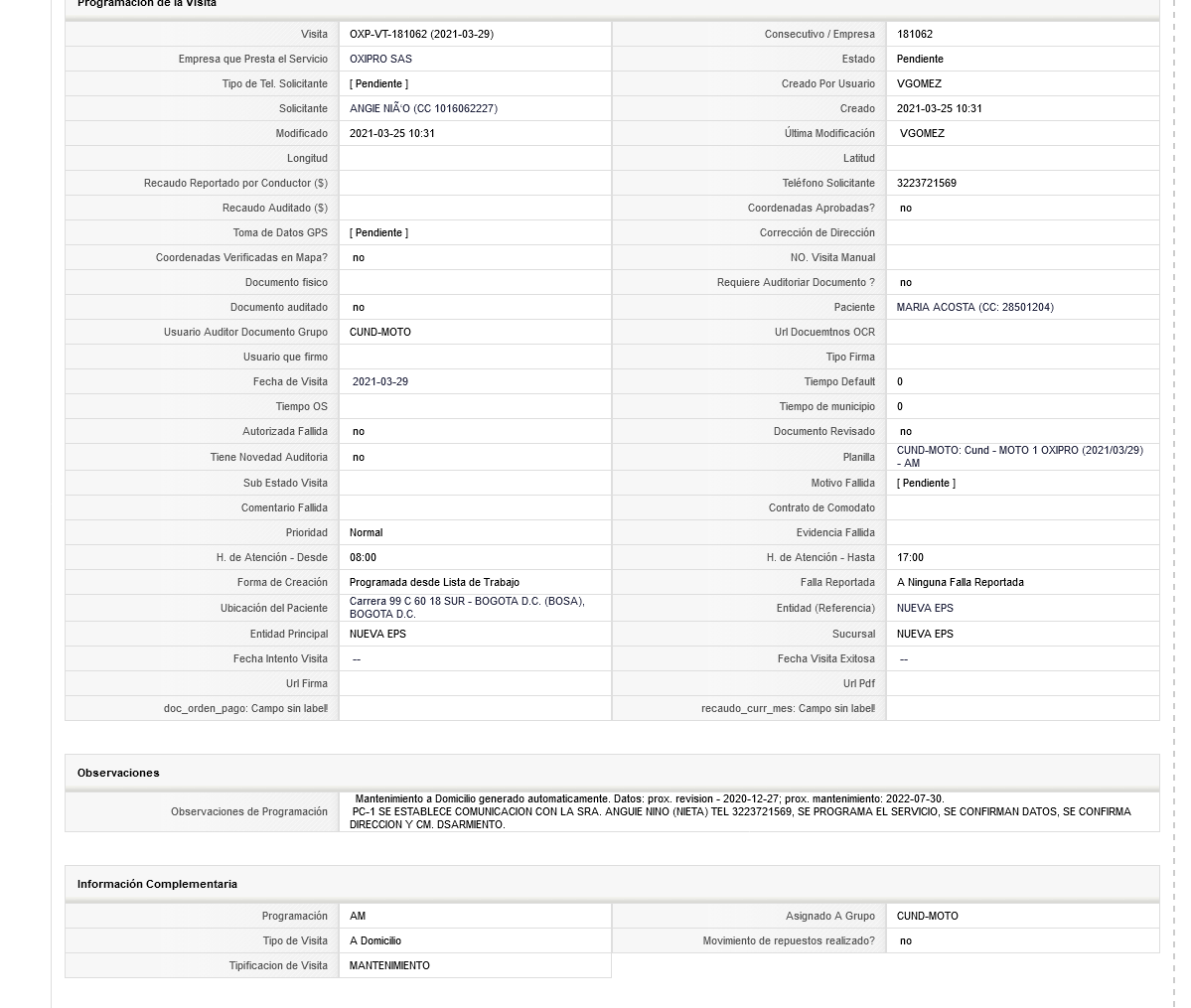Click Documento Revisado no value
The image size is (1191, 1008).
(x=905, y=431)
